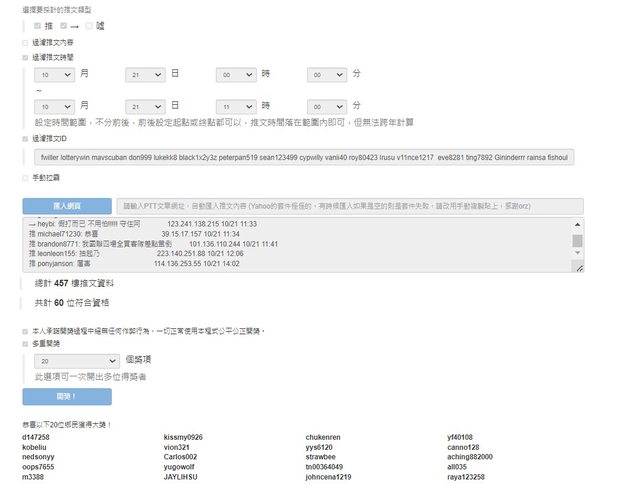Uncheck the 過濾推文時間 checkbox
The width and height of the screenshot is (640, 486).
point(25,58)
